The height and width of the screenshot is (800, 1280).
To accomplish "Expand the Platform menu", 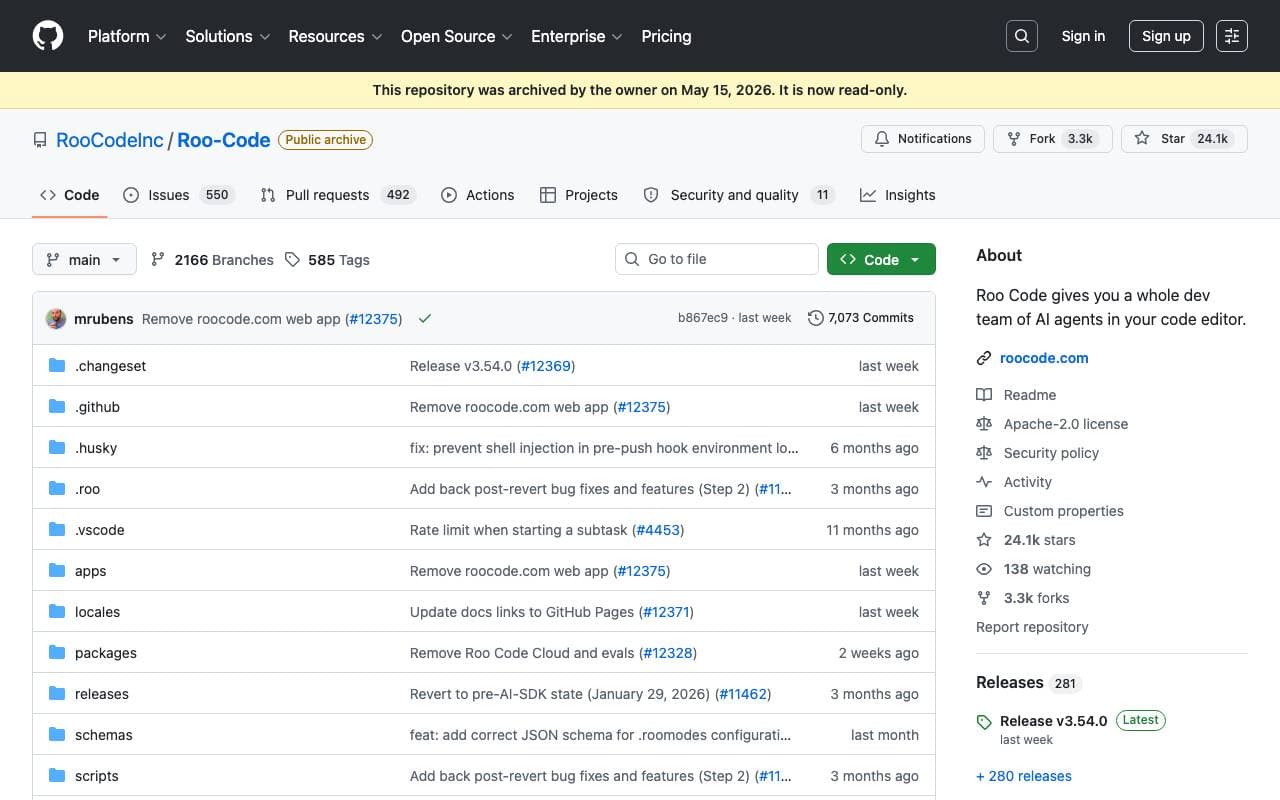I will (126, 36).
